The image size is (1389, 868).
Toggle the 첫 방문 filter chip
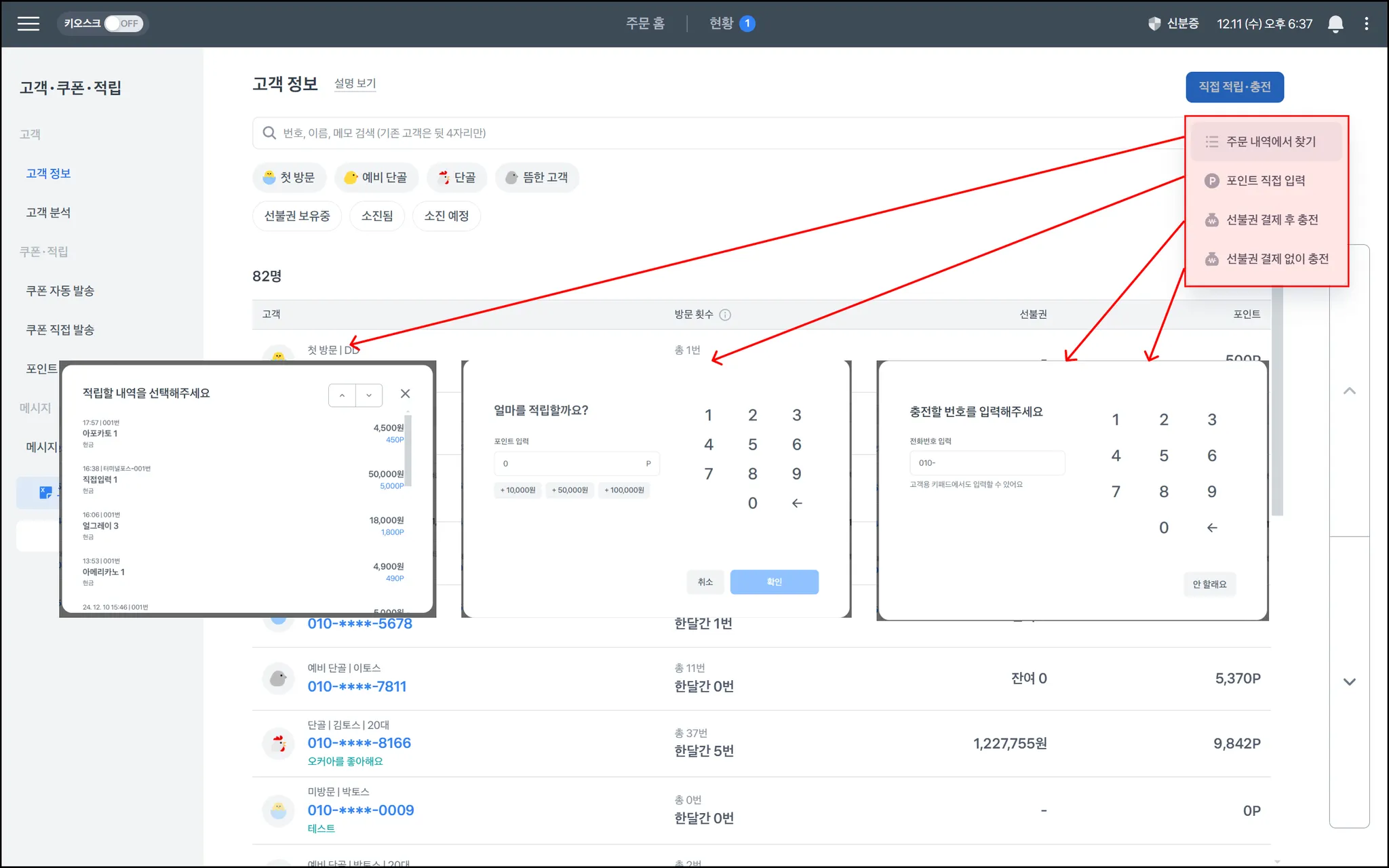pyautogui.click(x=289, y=178)
